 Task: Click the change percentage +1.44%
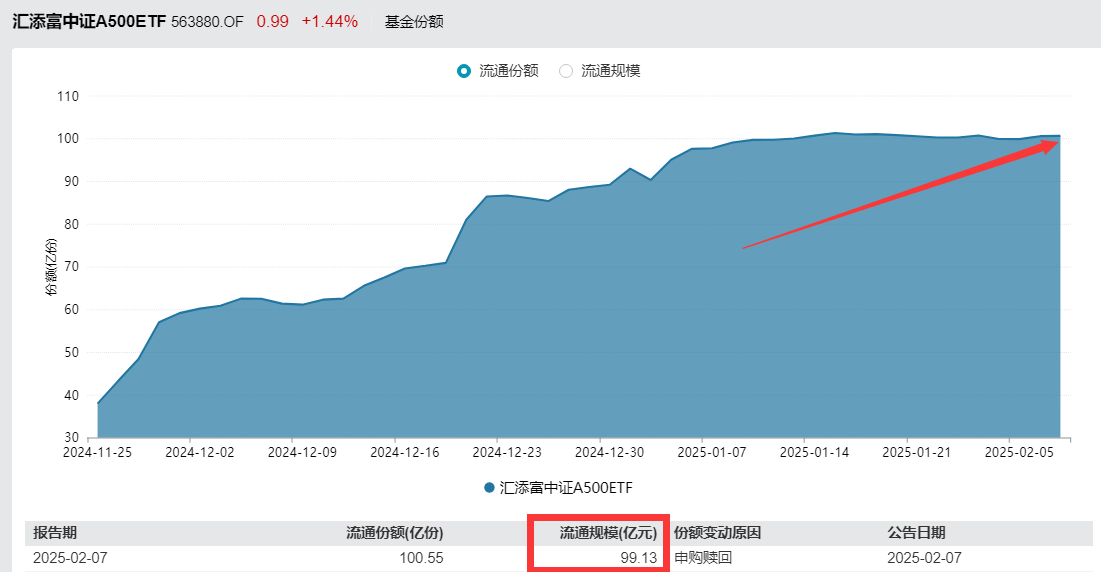coord(330,22)
